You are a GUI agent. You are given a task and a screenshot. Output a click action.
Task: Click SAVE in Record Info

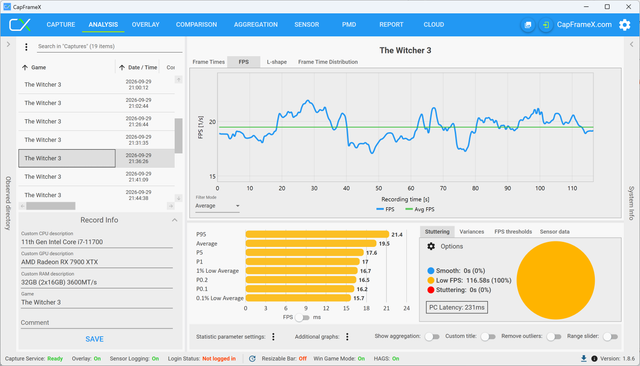pyautogui.click(x=94, y=339)
